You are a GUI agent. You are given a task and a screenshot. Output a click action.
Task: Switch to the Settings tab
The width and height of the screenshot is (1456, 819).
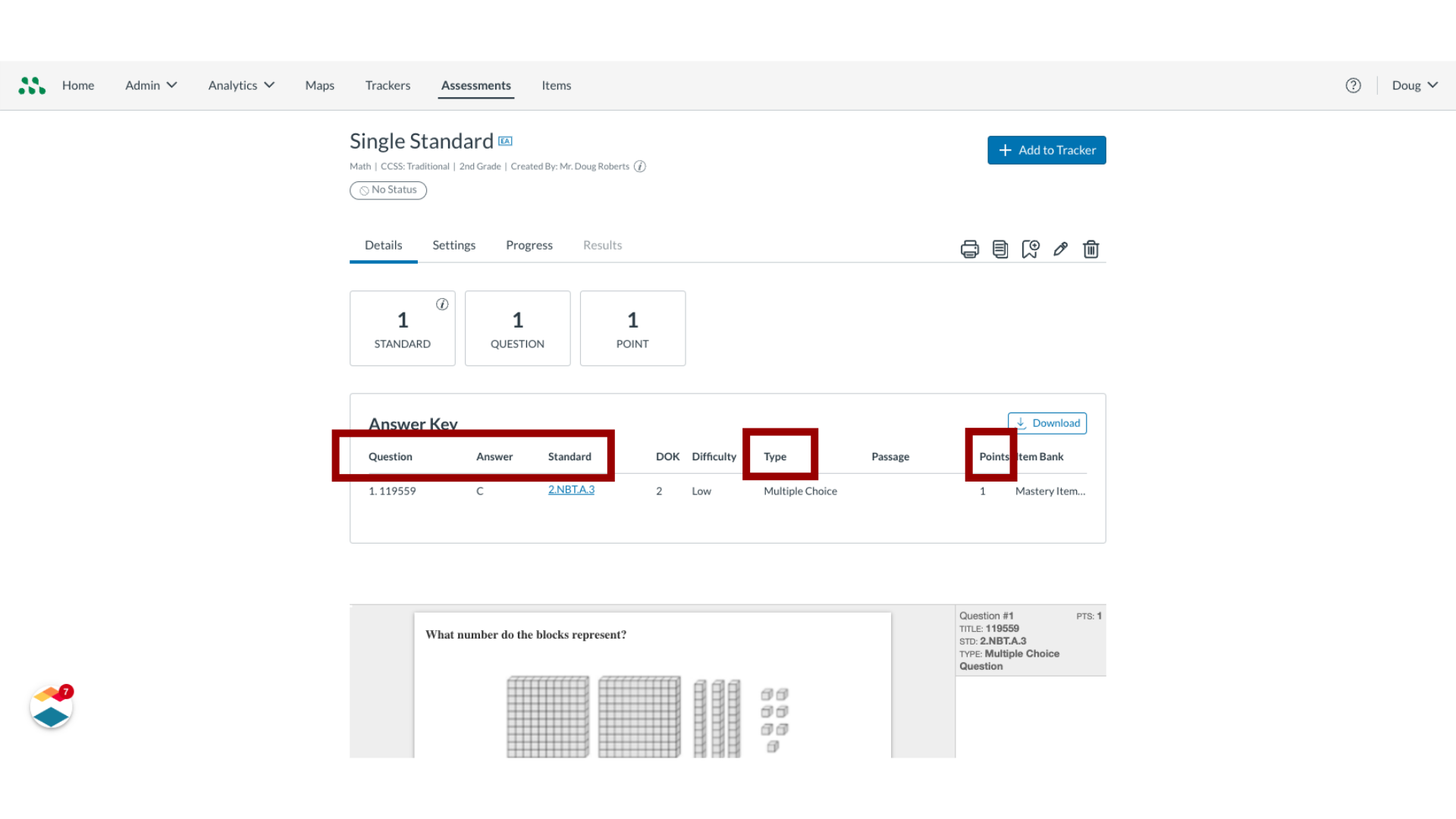(x=454, y=245)
